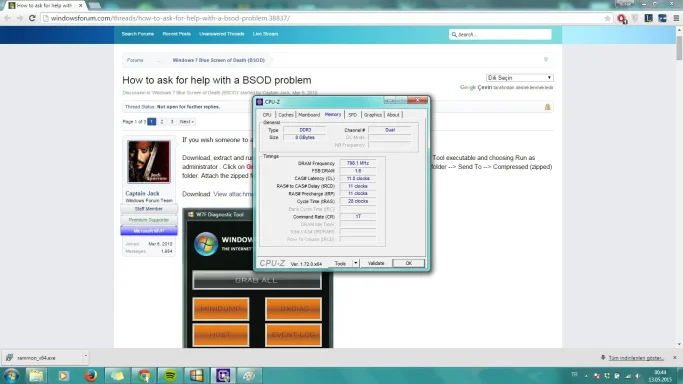Screen dimensions: 683x384
Task: Open the dark blue extension icon
Action: coord(662,18)
